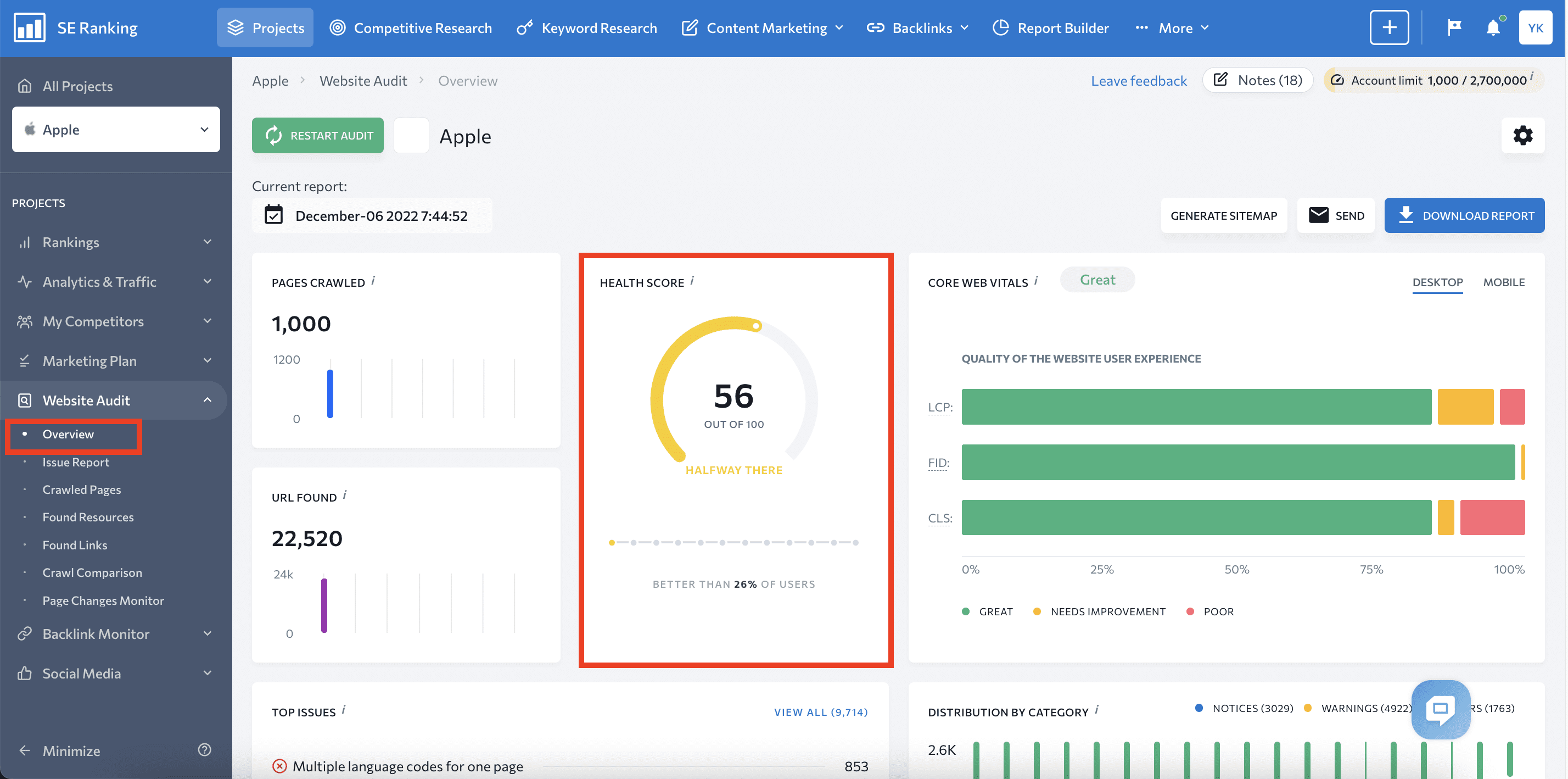The height and width of the screenshot is (779, 1568).
Task: Open the add new plus button
Action: point(1389,27)
